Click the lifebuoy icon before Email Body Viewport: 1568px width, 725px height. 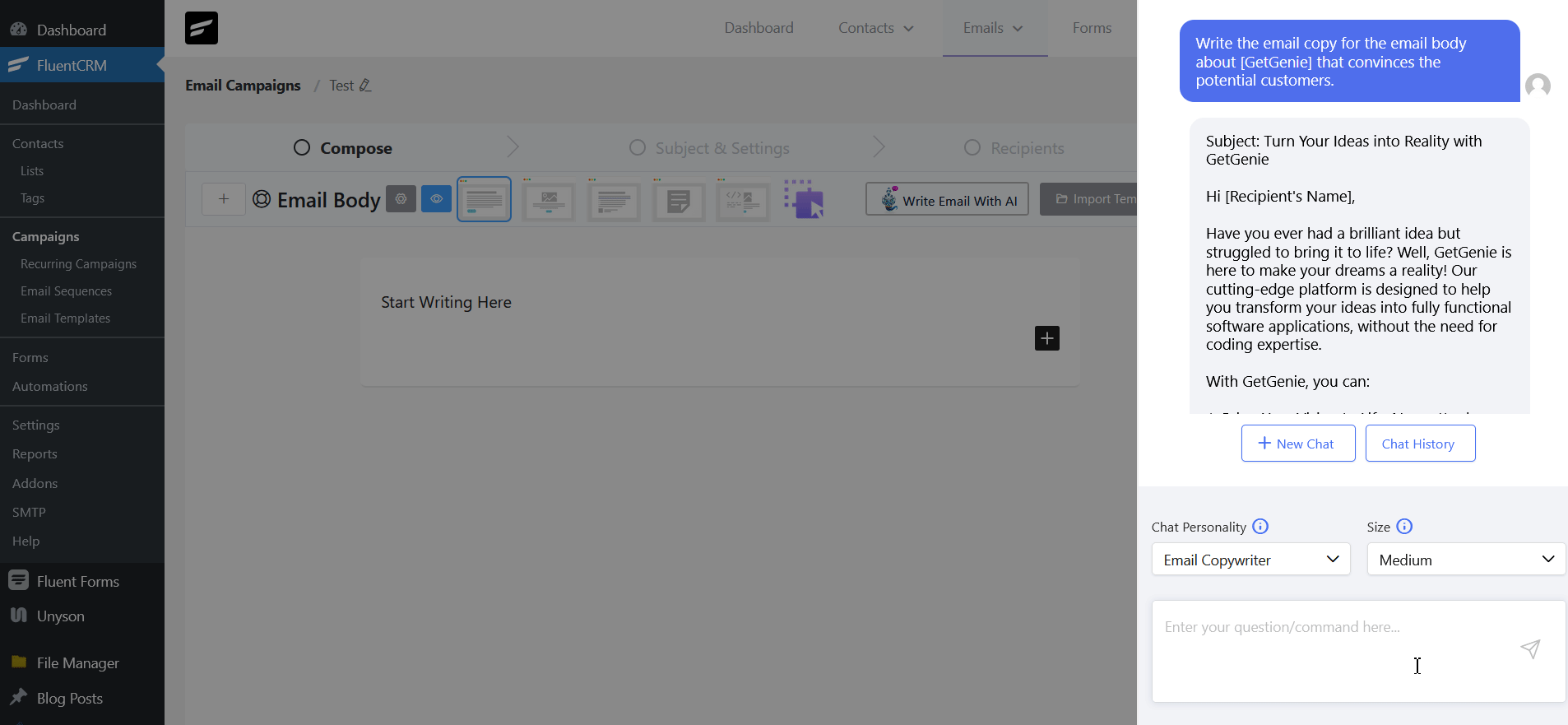262,199
